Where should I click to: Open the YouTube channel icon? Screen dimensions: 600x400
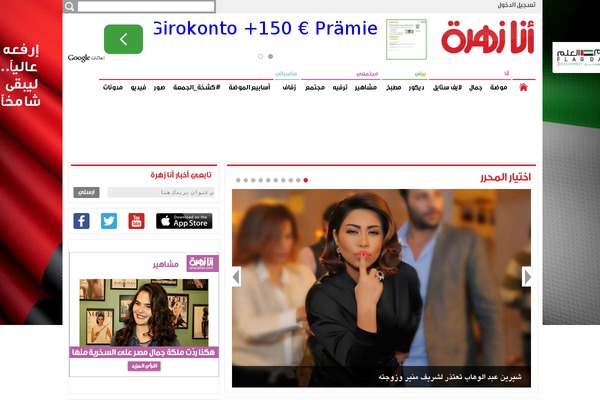(136, 221)
